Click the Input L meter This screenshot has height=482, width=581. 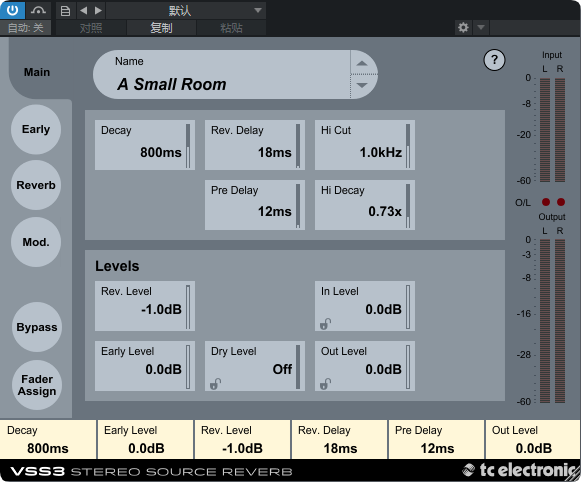click(545, 130)
